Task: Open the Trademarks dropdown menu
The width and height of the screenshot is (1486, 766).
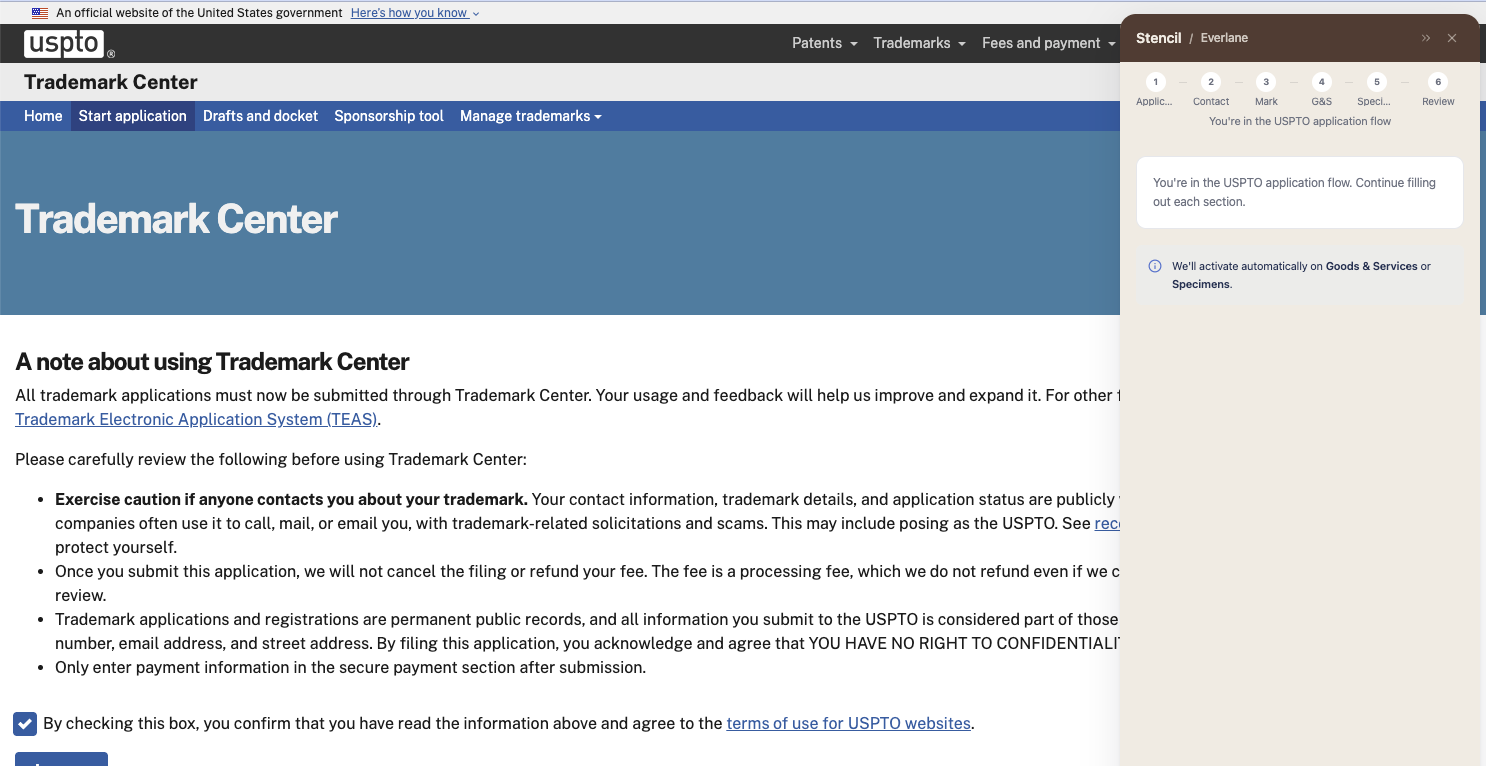Action: 919,43
